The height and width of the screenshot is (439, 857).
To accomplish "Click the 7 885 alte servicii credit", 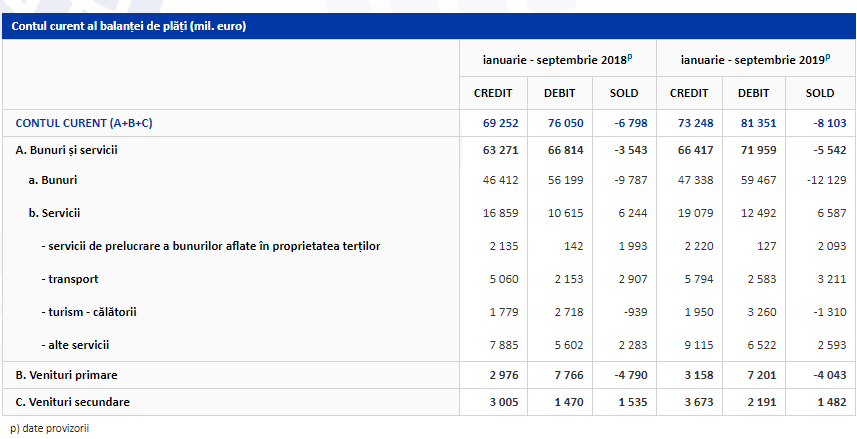I will 504,345.
